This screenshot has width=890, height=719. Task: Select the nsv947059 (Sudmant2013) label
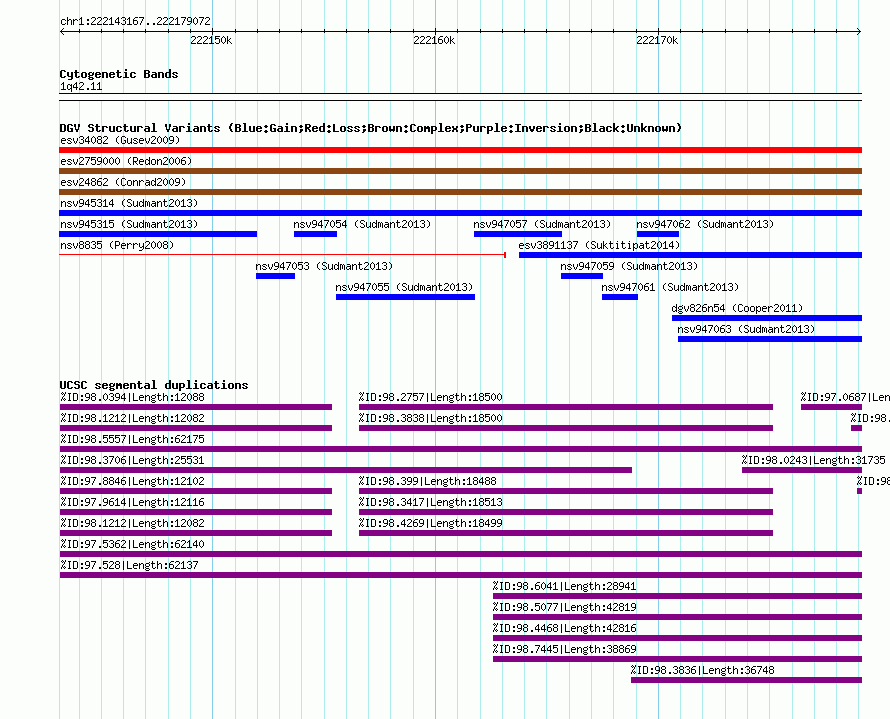[x=629, y=266]
